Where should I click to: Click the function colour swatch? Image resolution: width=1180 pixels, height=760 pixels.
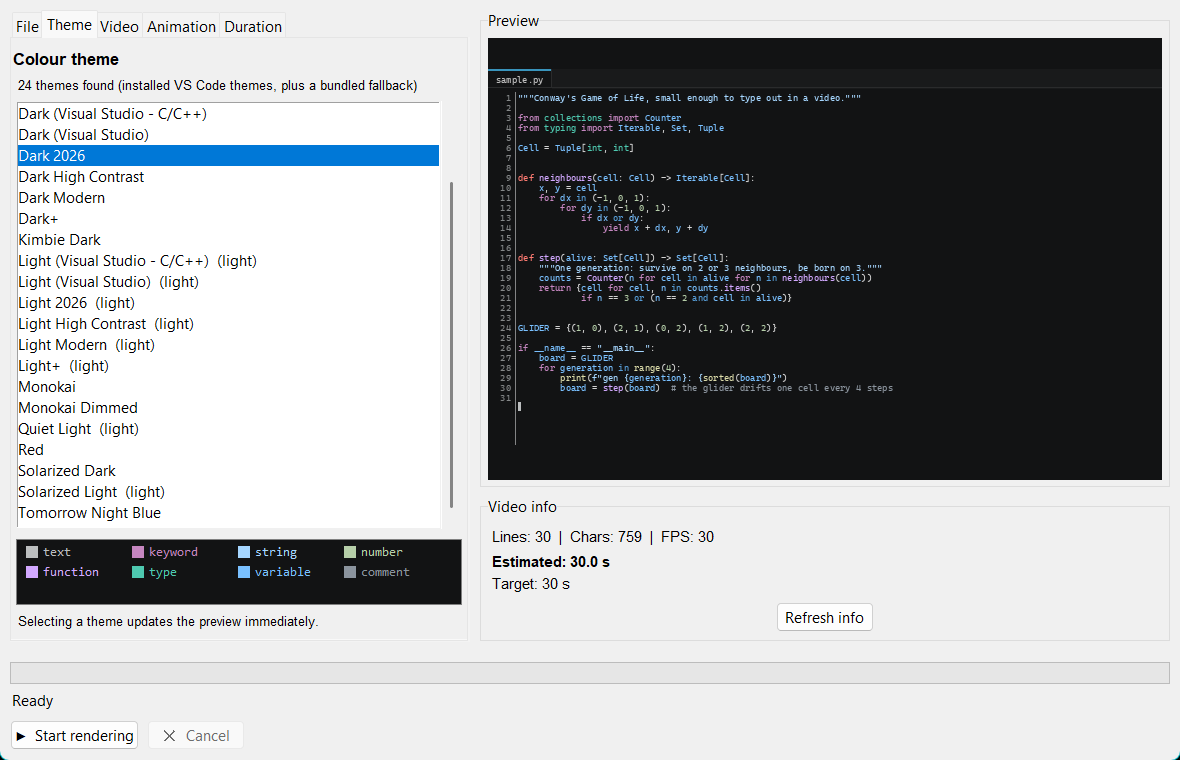pos(32,572)
